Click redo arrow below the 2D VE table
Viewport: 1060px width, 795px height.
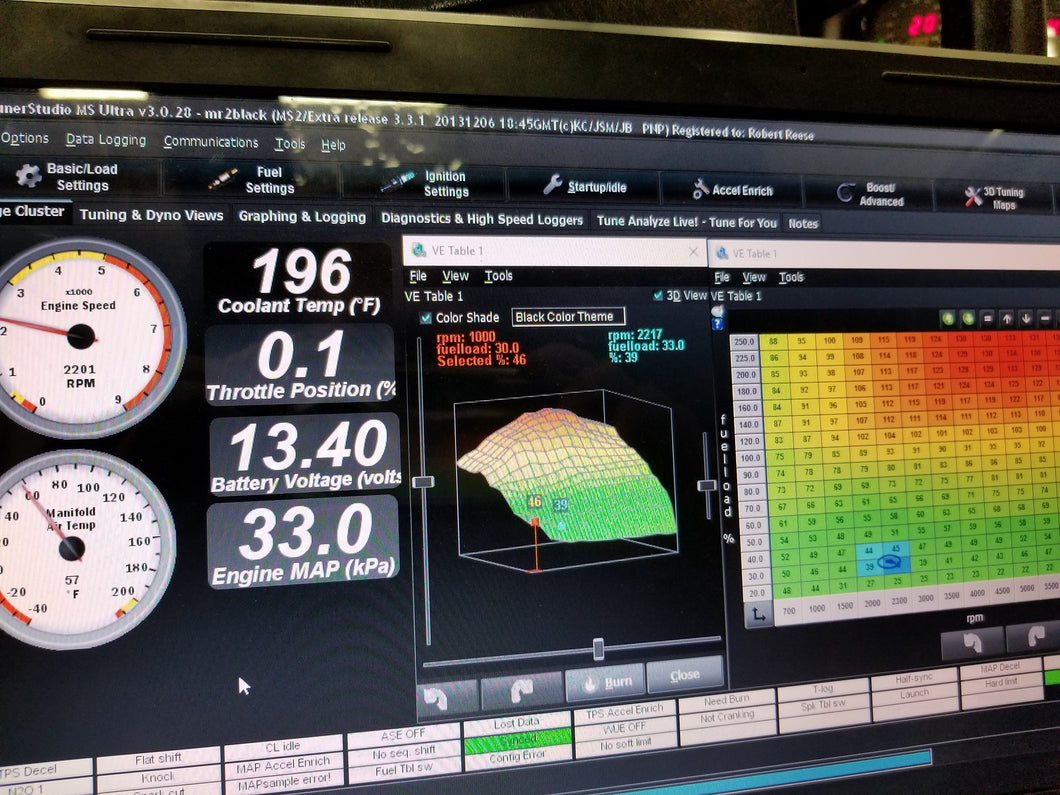[1034, 637]
